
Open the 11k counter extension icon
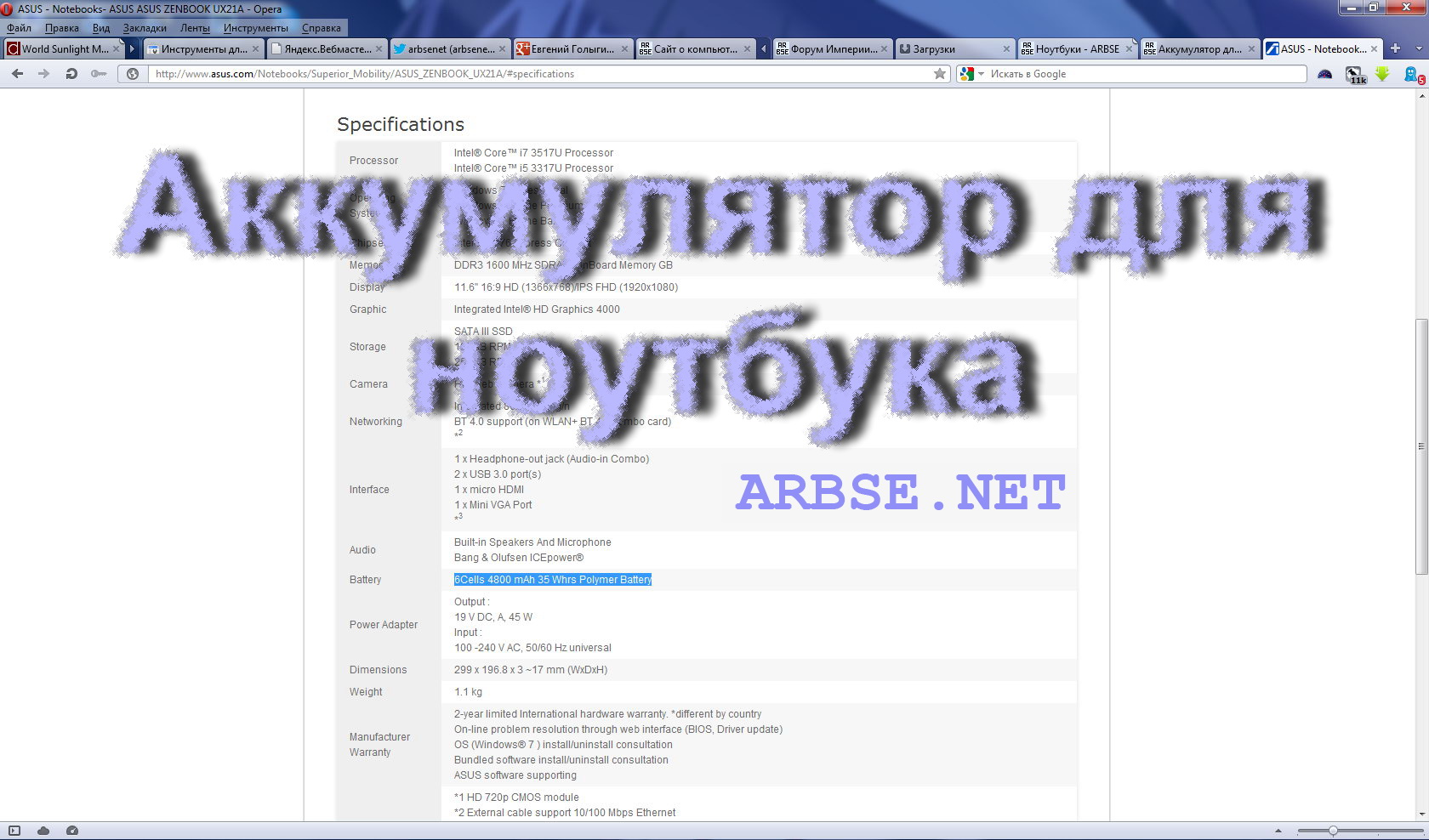pos(1356,75)
